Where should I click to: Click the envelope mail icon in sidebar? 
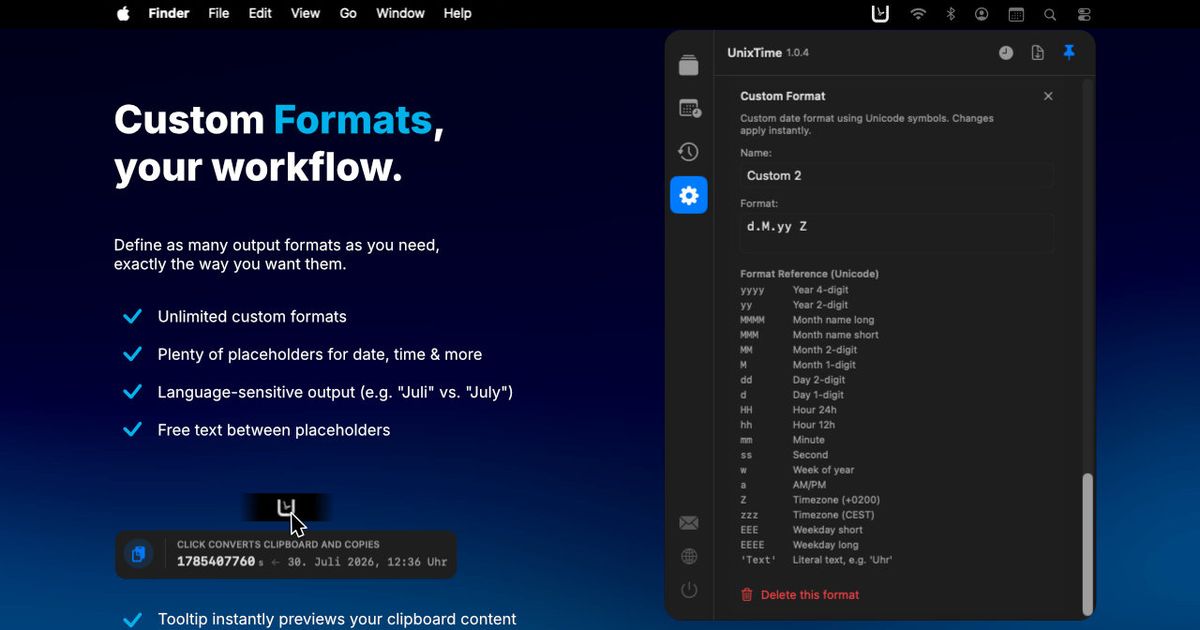[689, 523]
